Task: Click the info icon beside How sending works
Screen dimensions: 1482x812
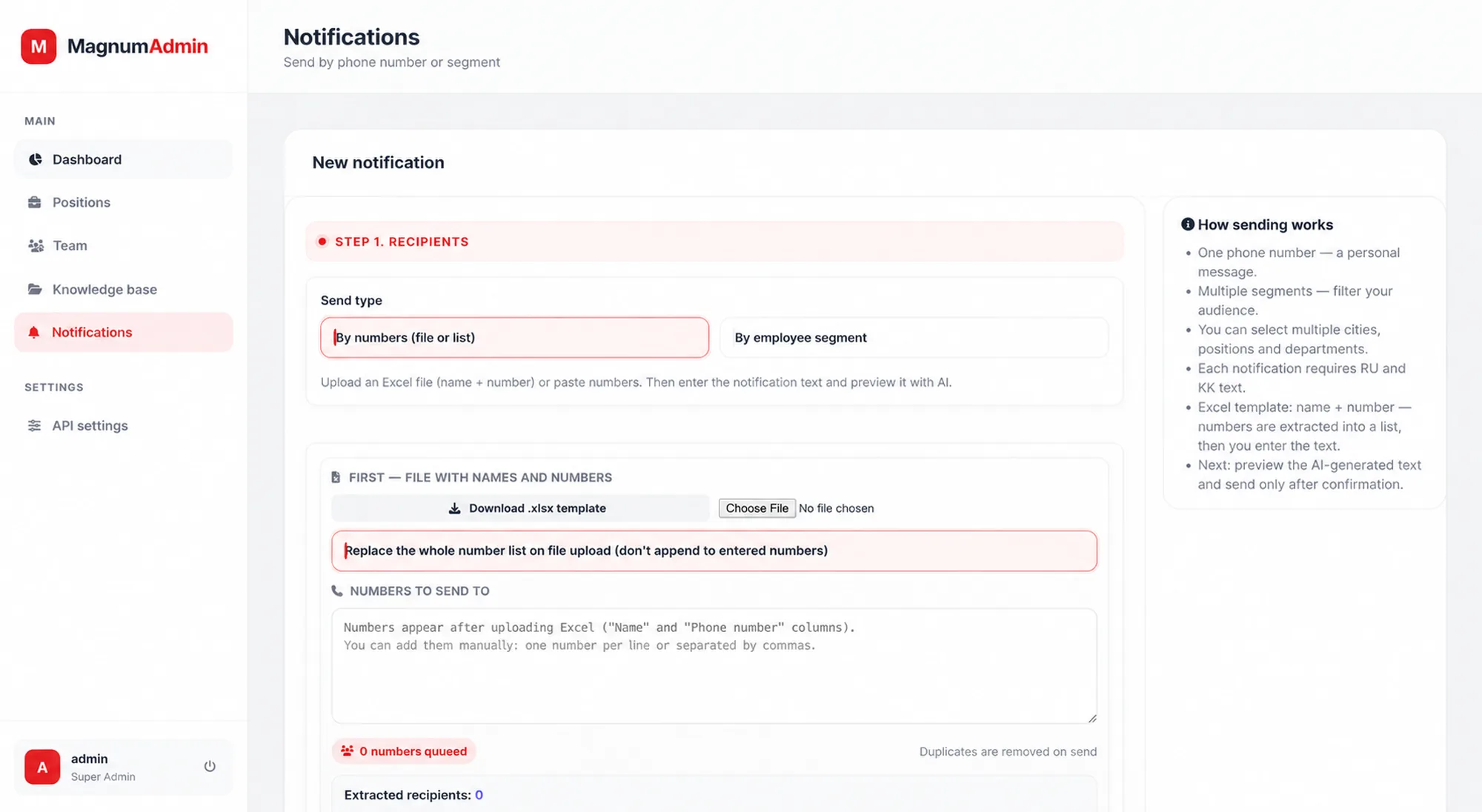Action: pyautogui.click(x=1188, y=224)
